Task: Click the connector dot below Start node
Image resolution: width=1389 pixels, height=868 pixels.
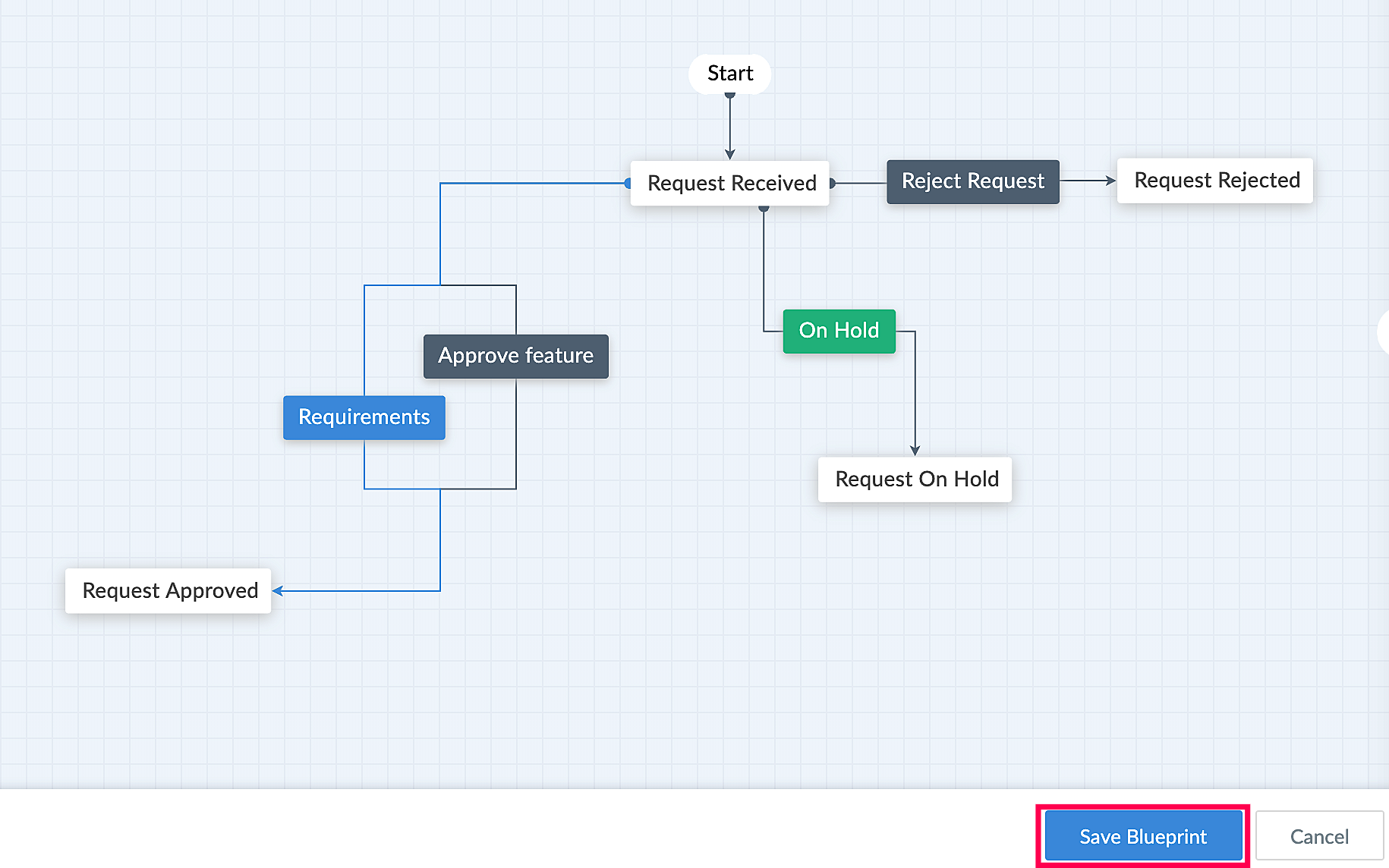Action: [730, 96]
